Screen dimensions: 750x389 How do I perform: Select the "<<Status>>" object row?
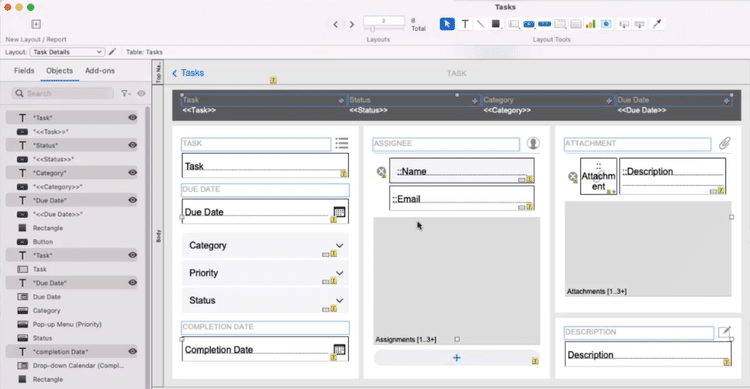pos(72,159)
